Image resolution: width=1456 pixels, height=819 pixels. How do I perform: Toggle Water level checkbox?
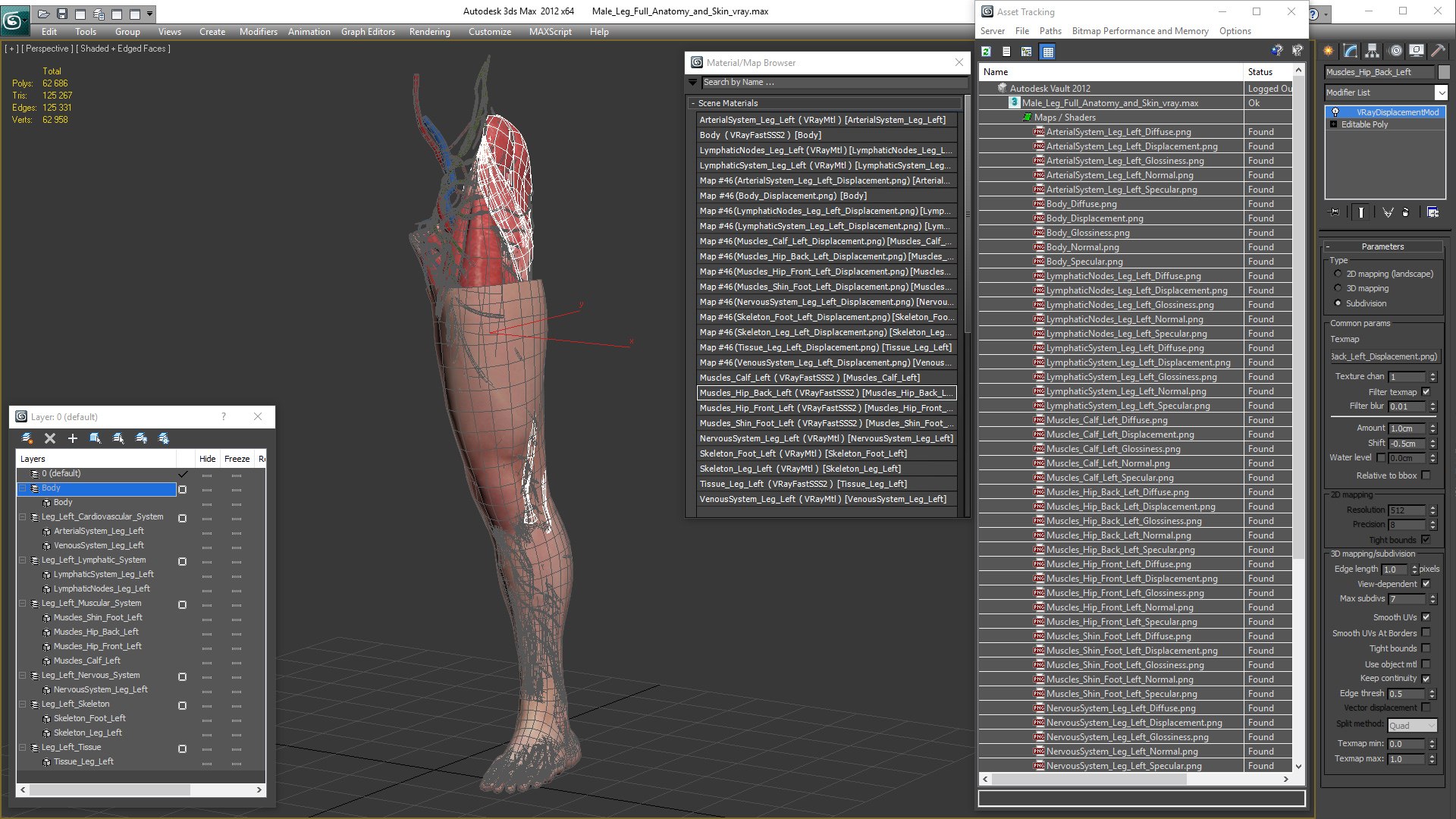click(x=1381, y=458)
